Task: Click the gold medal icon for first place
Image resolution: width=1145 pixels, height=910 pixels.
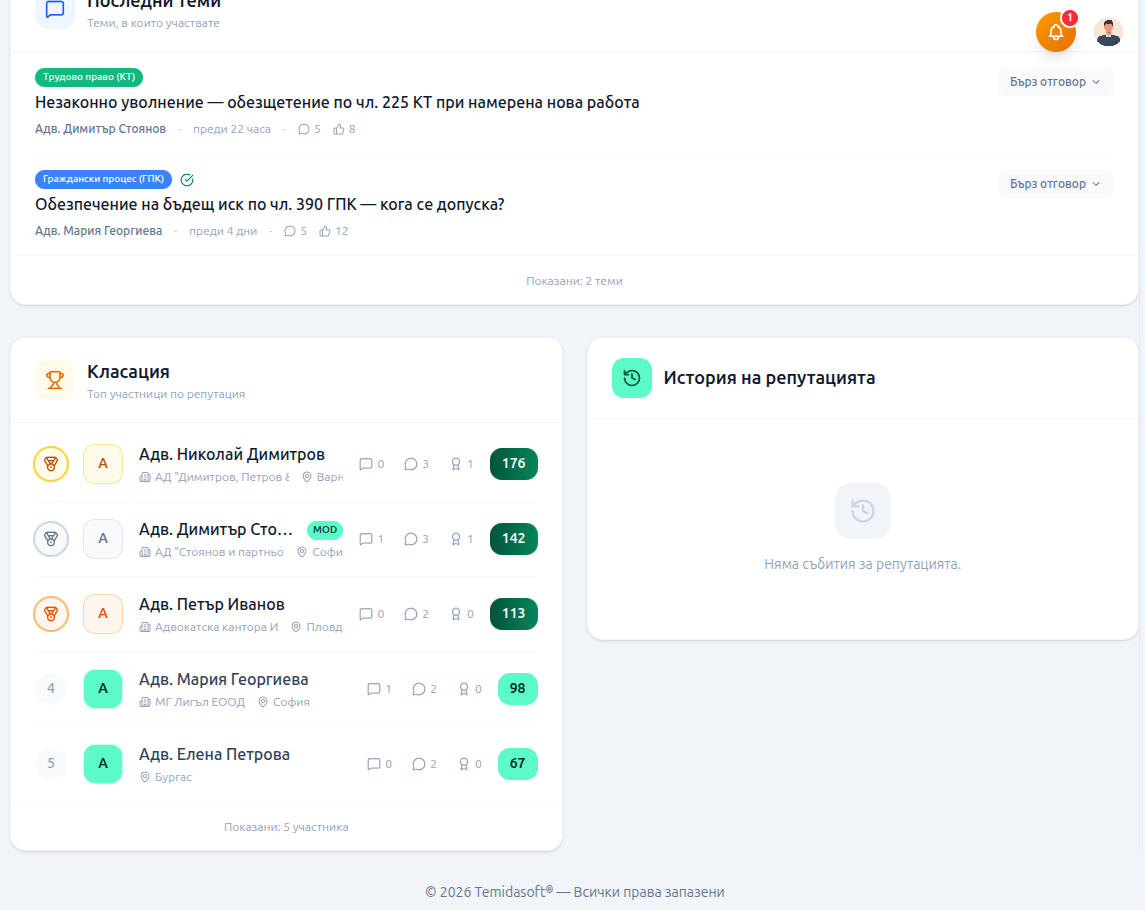Action: [x=51, y=464]
